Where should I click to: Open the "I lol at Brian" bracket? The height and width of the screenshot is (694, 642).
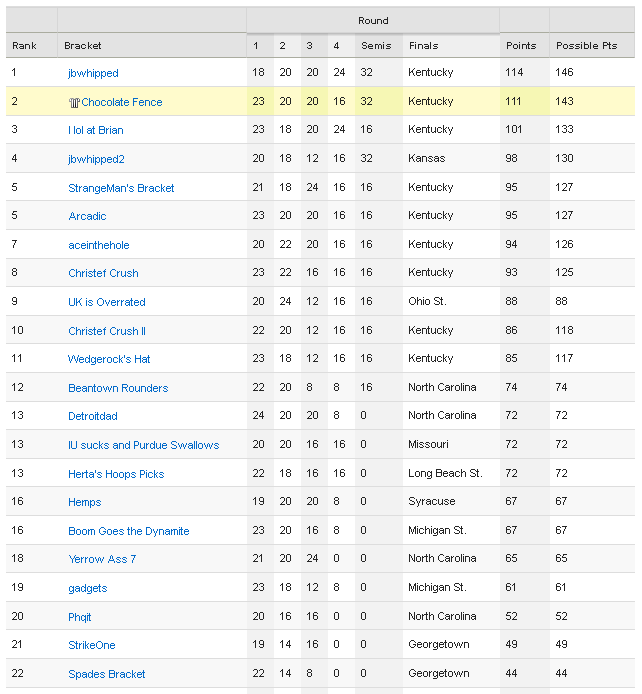96,130
